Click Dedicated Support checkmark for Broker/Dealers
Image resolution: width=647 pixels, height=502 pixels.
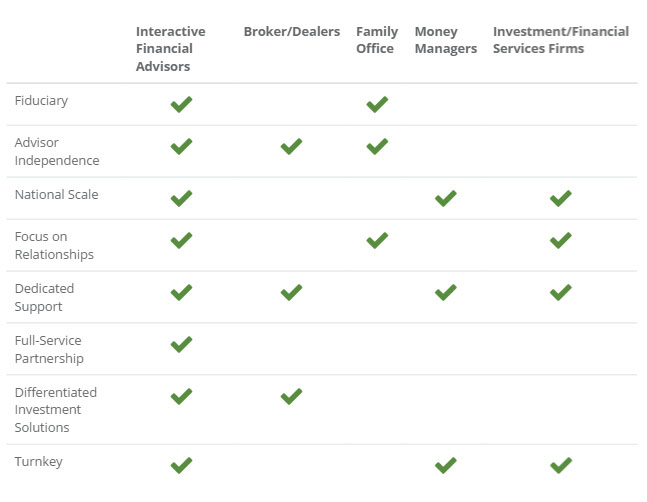coord(291,293)
